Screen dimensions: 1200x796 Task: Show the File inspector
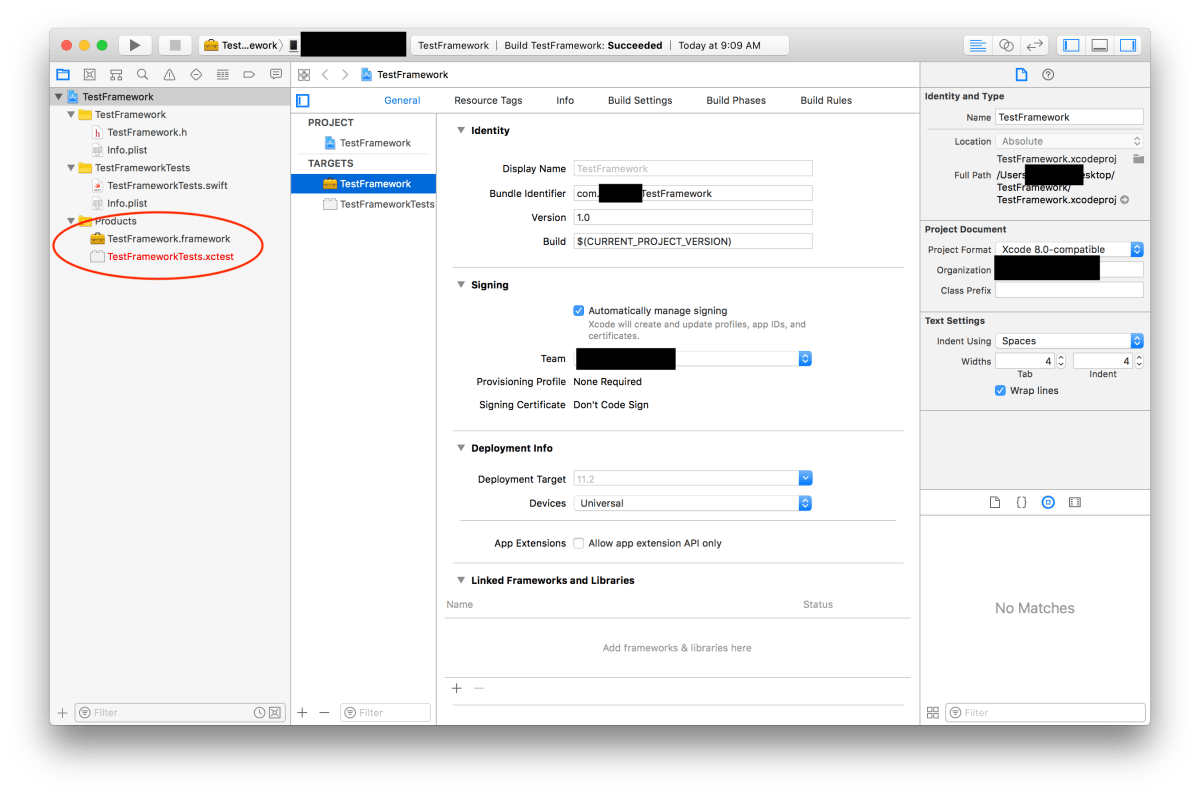pos(1021,74)
